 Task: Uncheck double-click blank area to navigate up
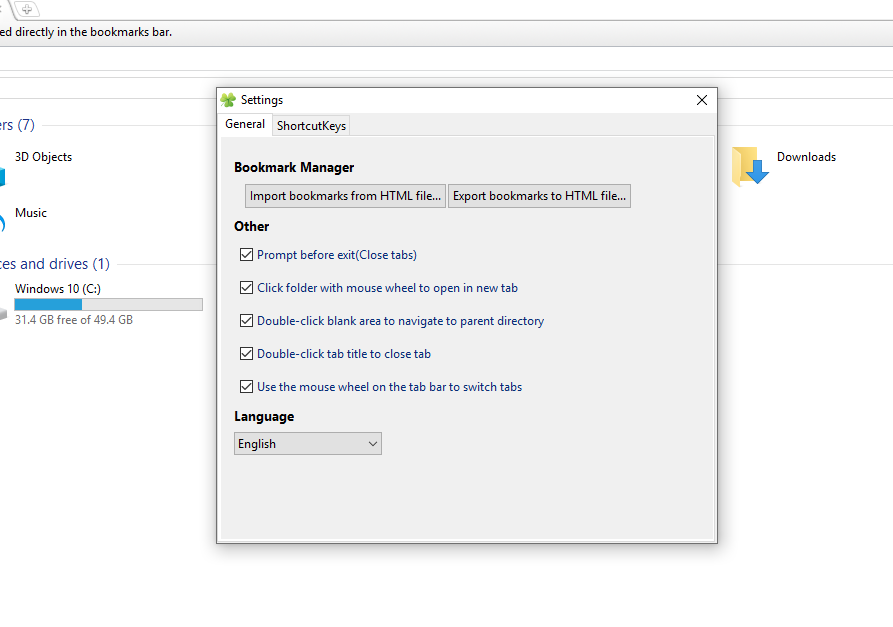tap(247, 321)
